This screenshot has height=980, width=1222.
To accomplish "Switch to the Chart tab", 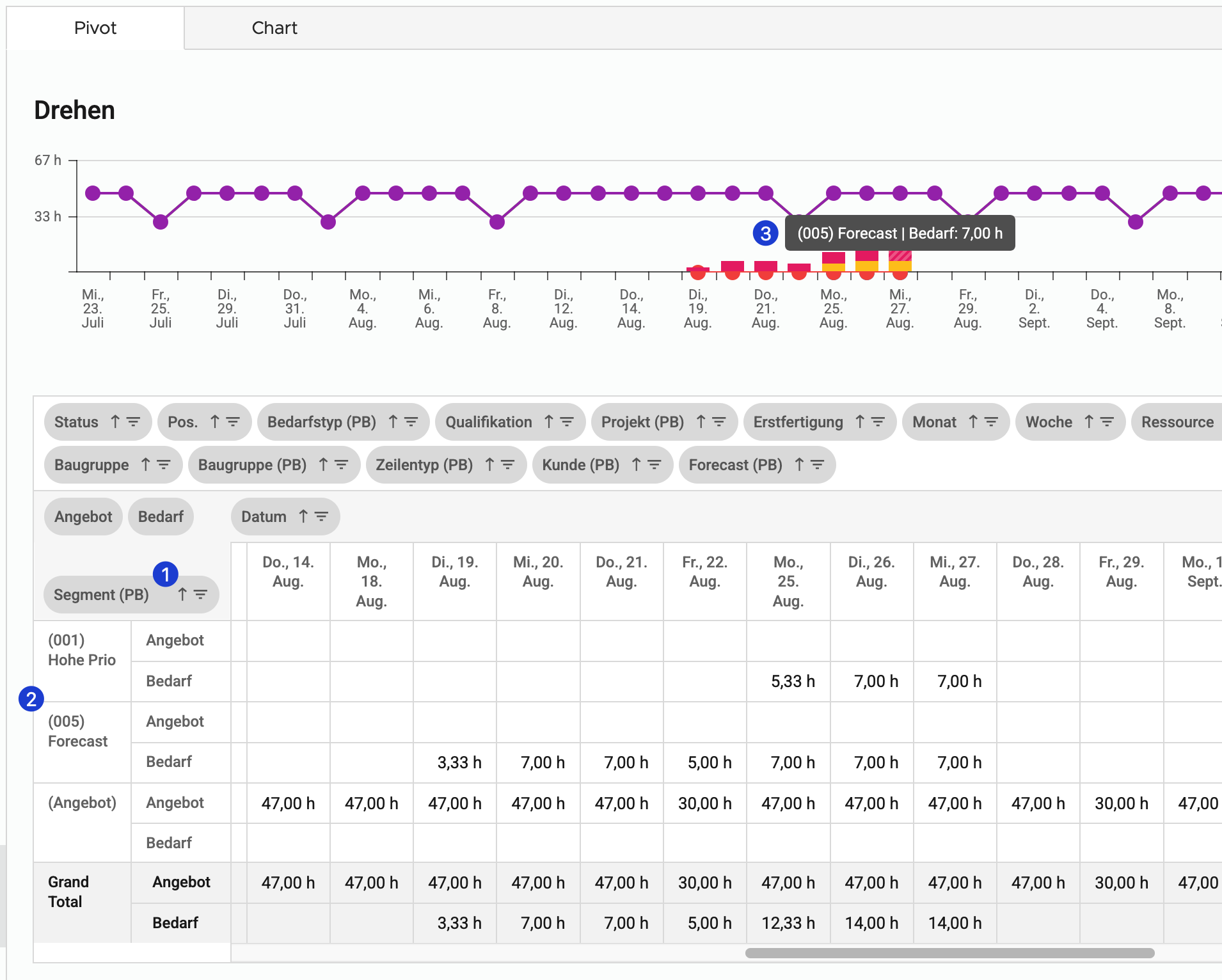I will click(x=274, y=28).
